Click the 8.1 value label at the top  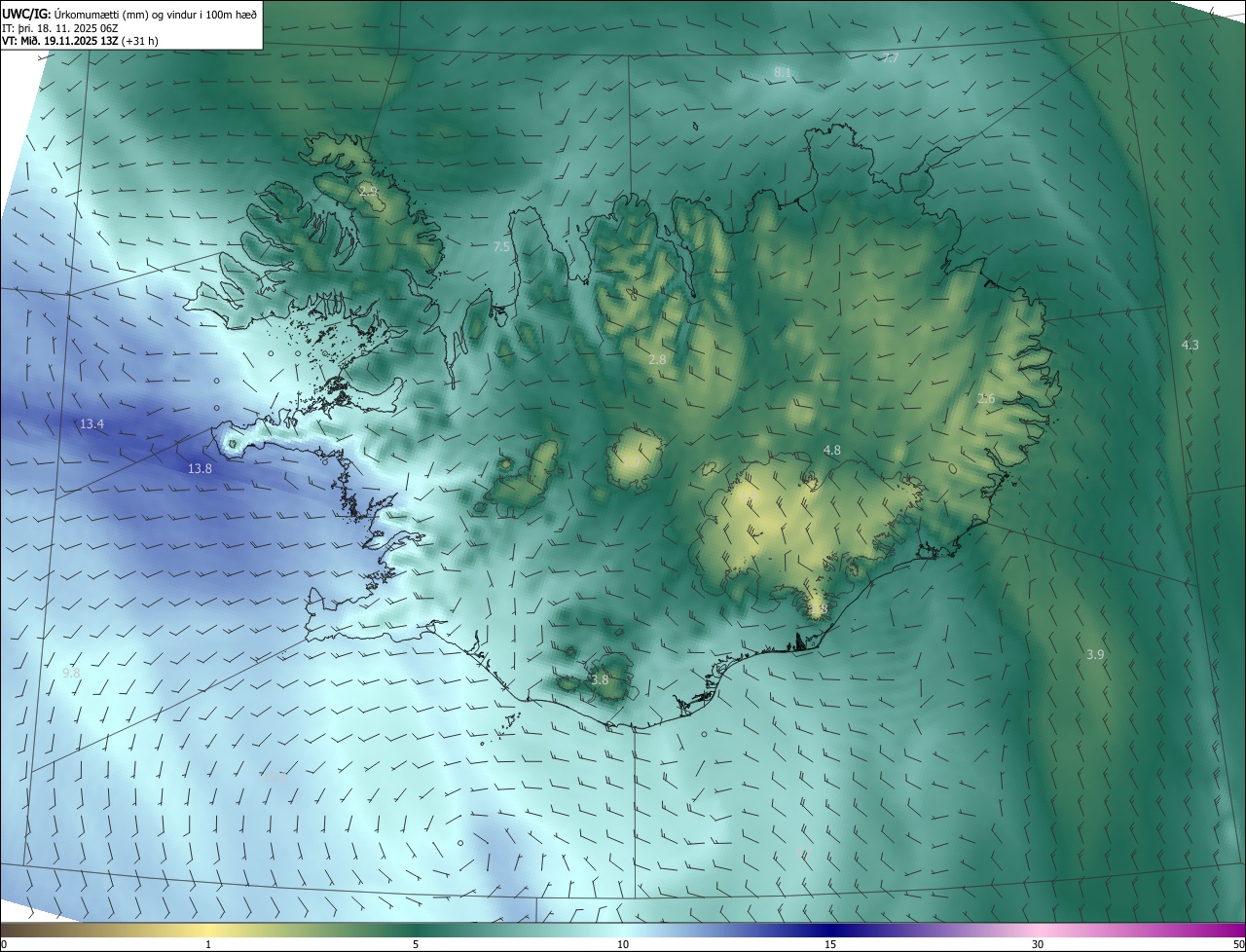(782, 73)
